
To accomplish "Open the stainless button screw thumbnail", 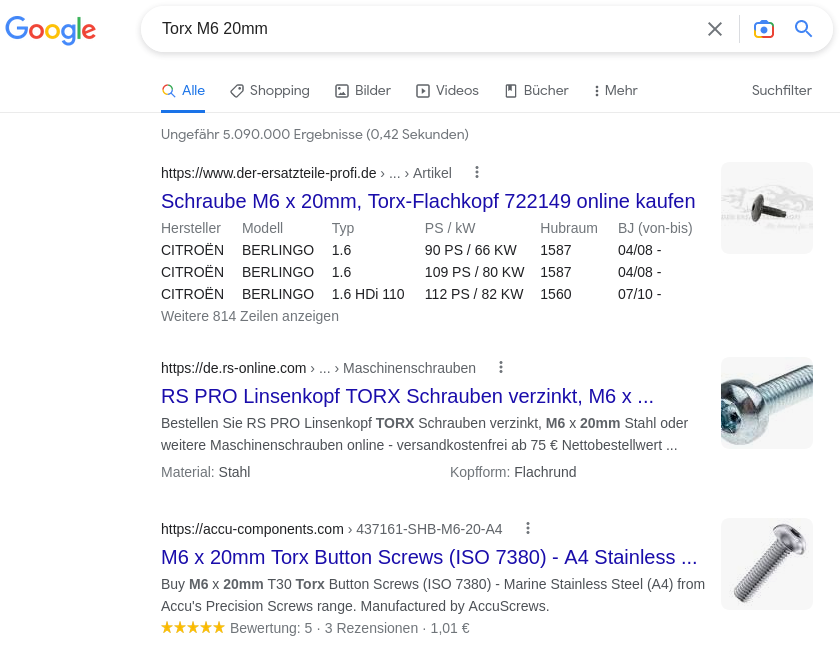I will 767,564.
